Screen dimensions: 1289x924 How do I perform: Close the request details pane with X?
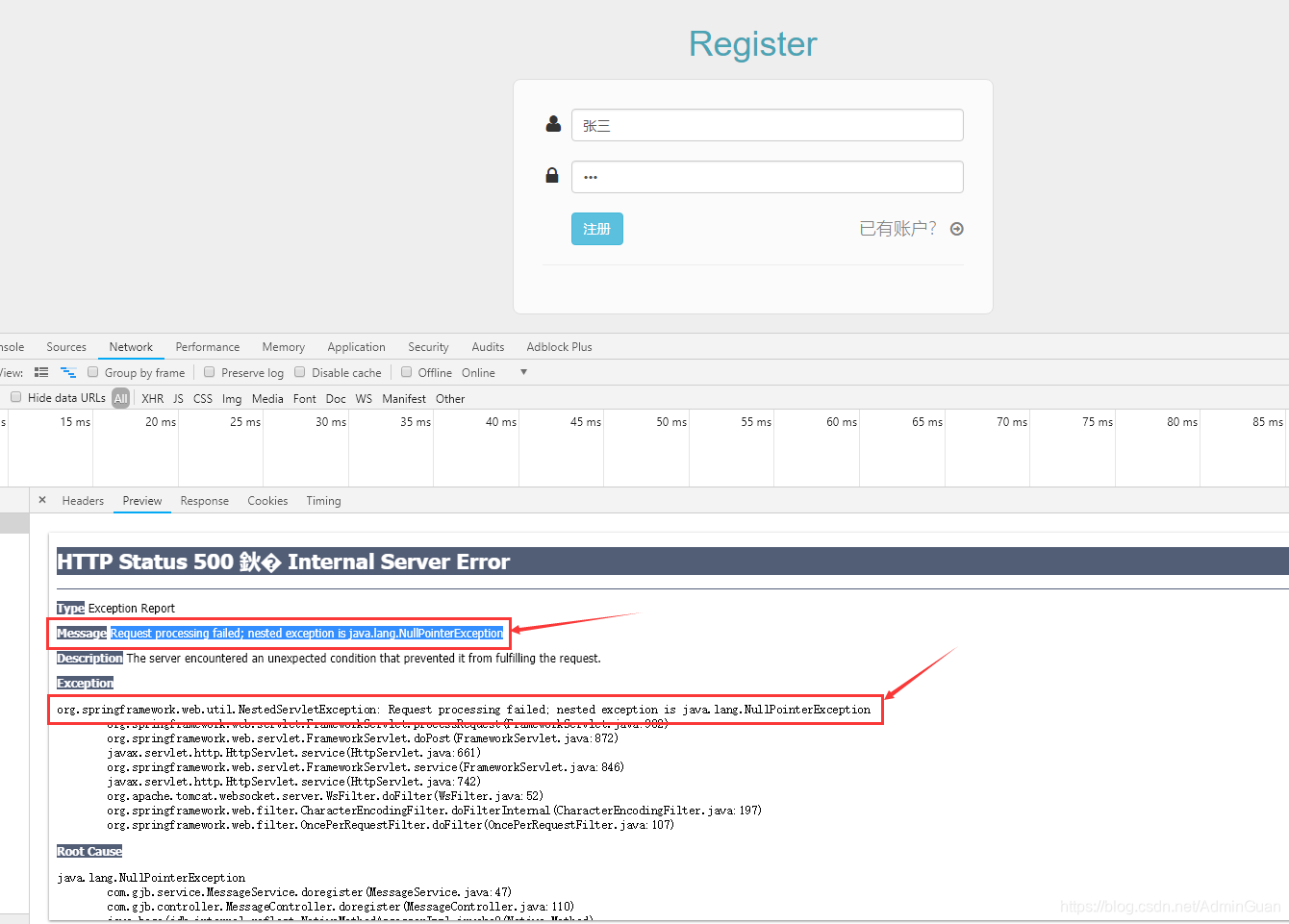[41, 500]
